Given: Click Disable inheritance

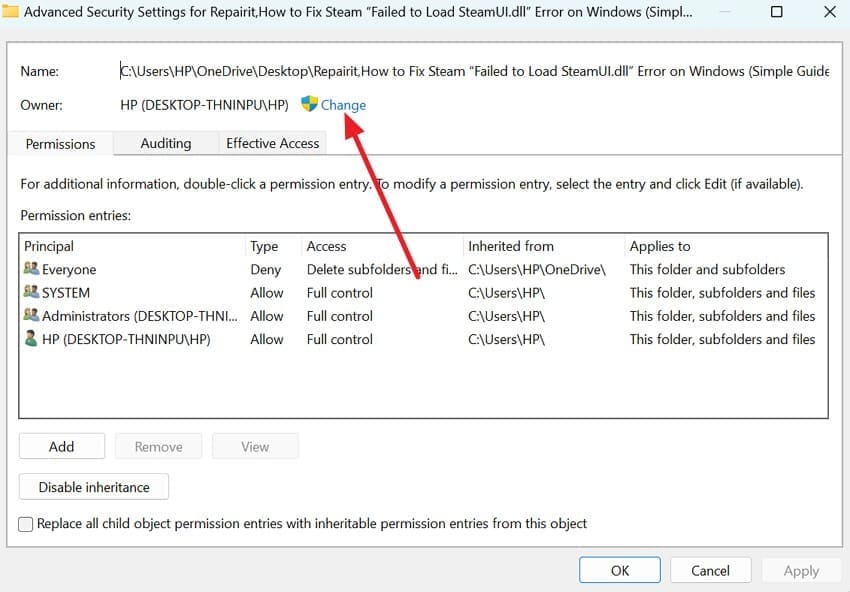Looking at the screenshot, I should point(93,487).
